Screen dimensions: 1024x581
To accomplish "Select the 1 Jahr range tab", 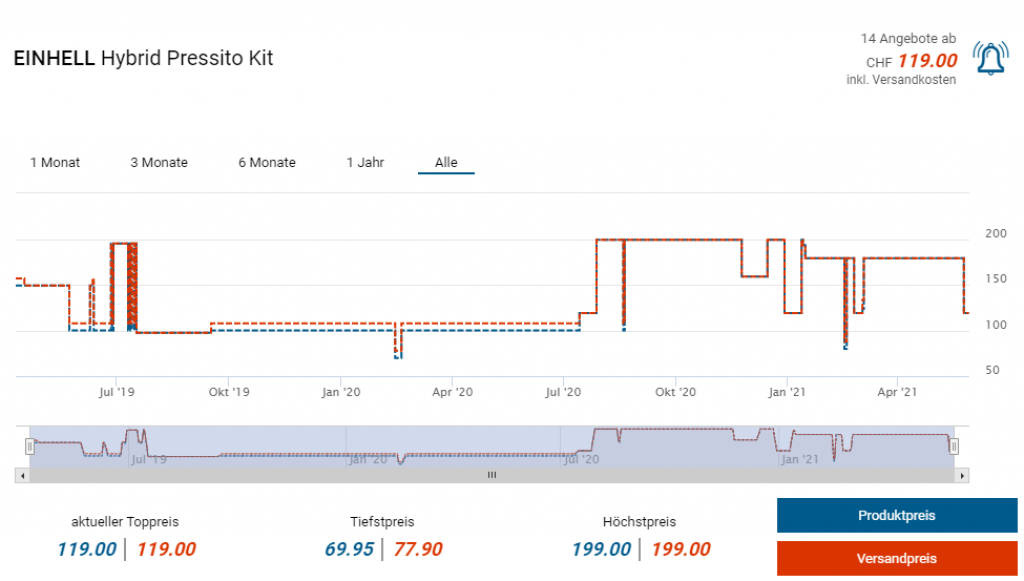I will (365, 162).
